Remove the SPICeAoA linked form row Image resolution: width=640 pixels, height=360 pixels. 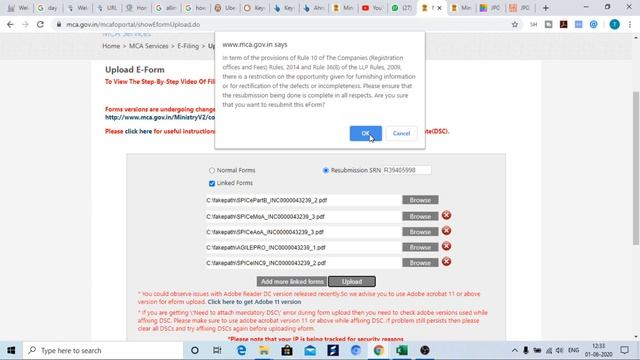447,231
